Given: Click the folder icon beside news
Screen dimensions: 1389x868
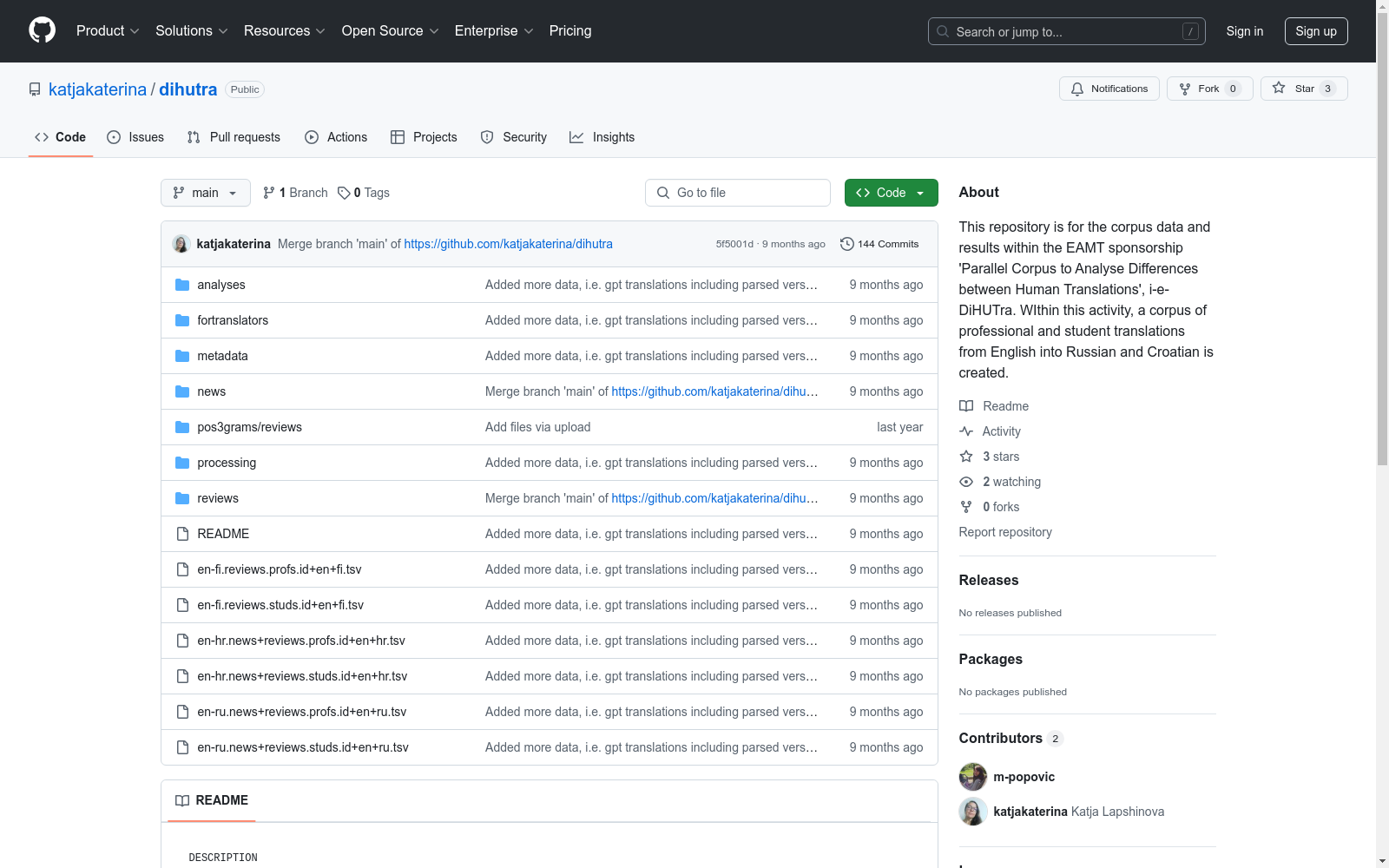Looking at the screenshot, I should (x=182, y=391).
